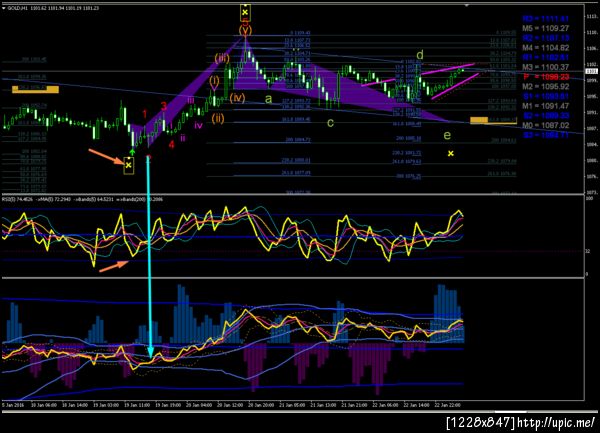
Task: Click the 20 Jan 12:00 time axis label
Action: tap(230, 405)
